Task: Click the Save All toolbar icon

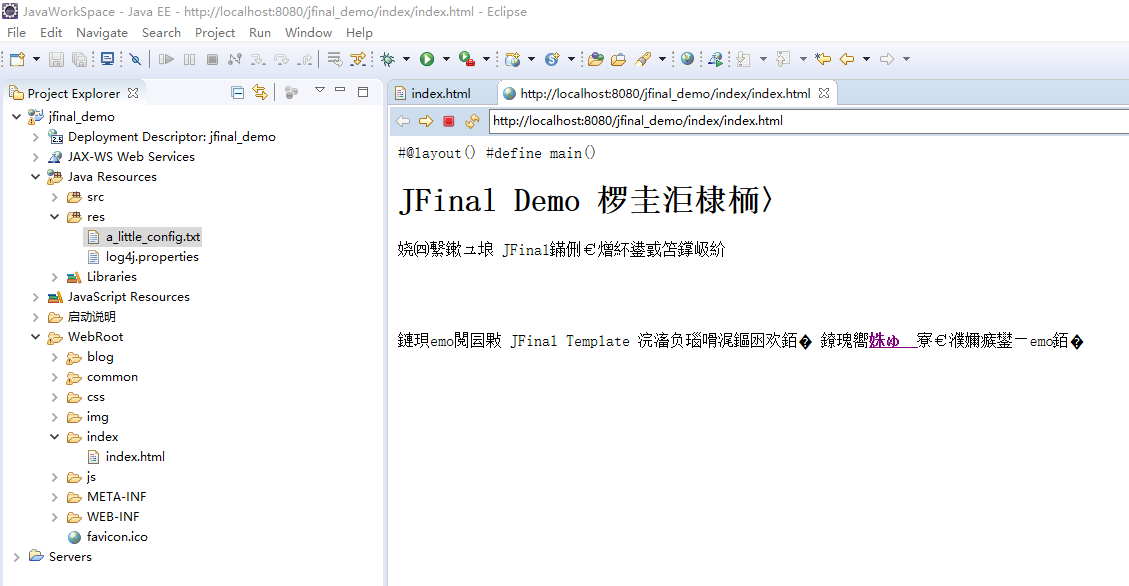Action: (79, 59)
